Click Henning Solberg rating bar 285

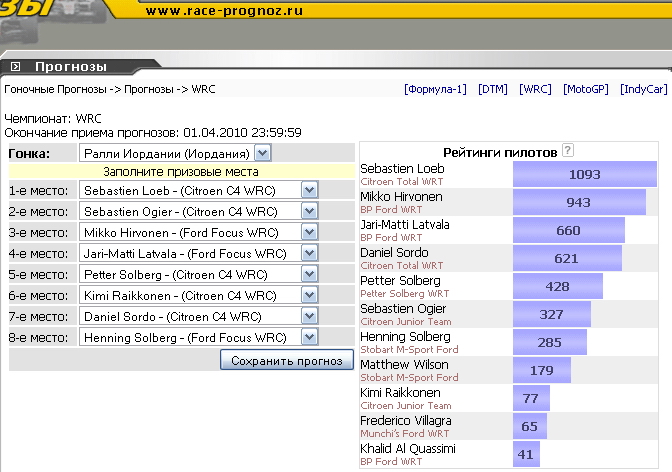click(x=550, y=342)
